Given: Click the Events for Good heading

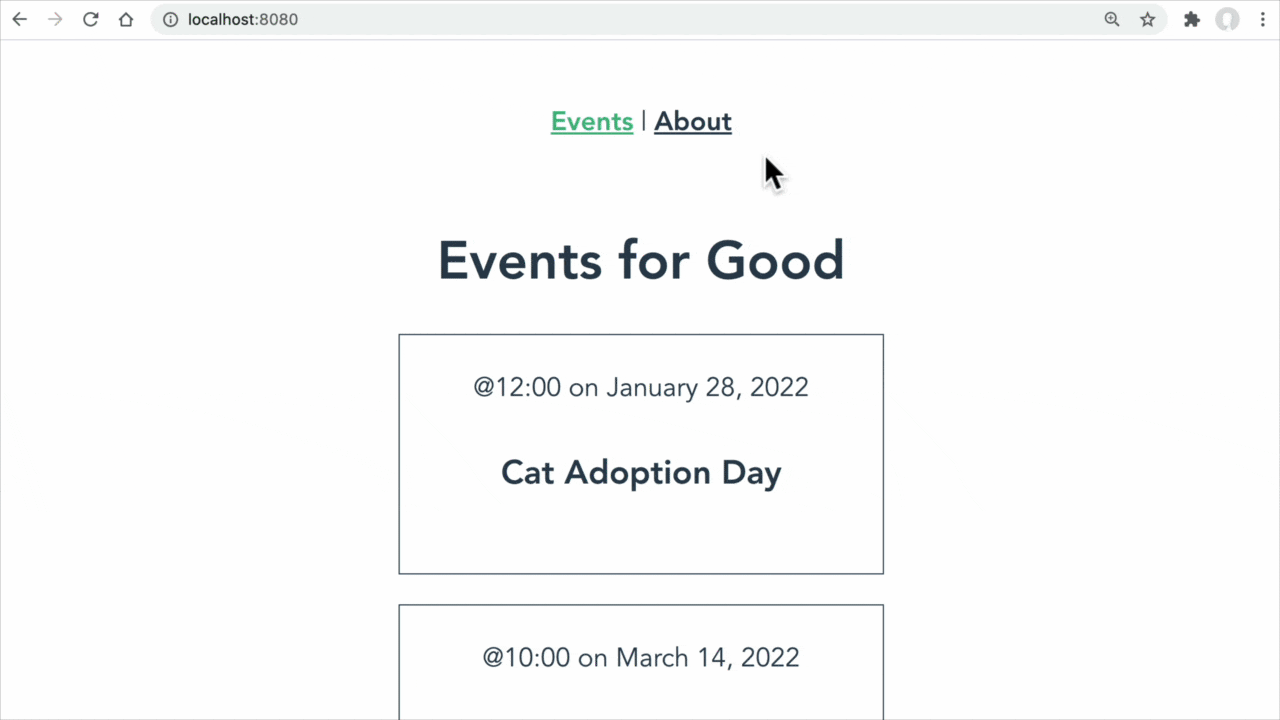Looking at the screenshot, I should (x=641, y=260).
